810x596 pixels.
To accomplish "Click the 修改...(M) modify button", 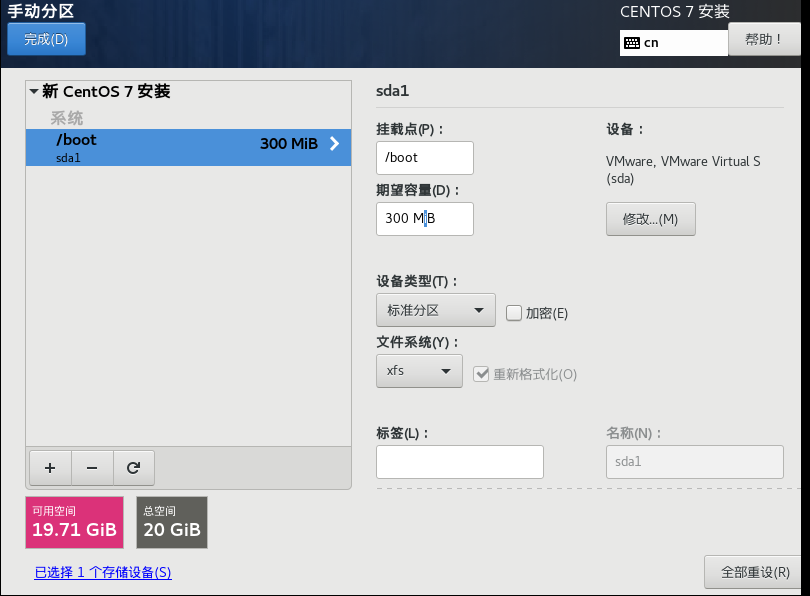I will point(650,219).
